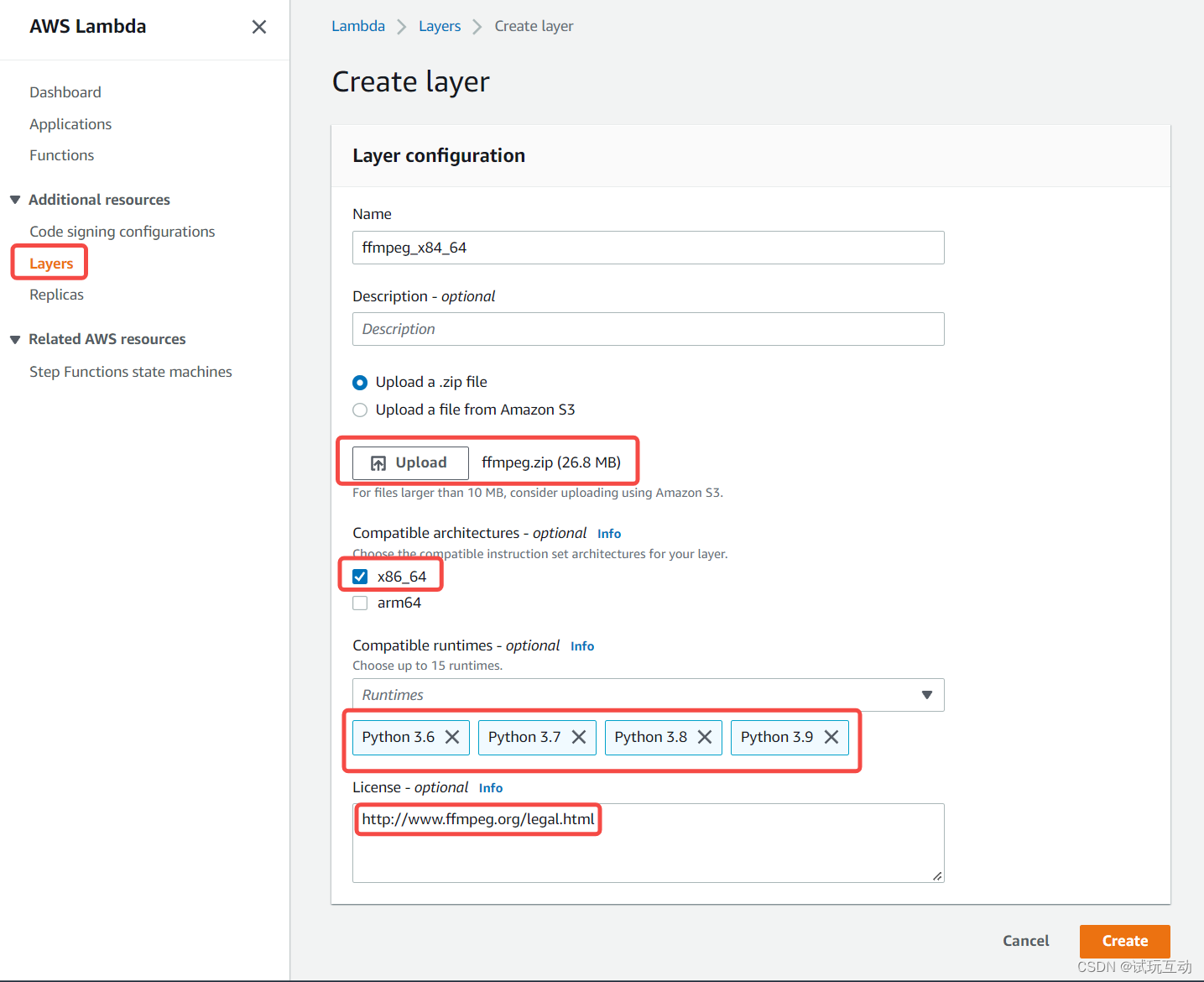Select Upload a .zip file option

[x=360, y=383]
